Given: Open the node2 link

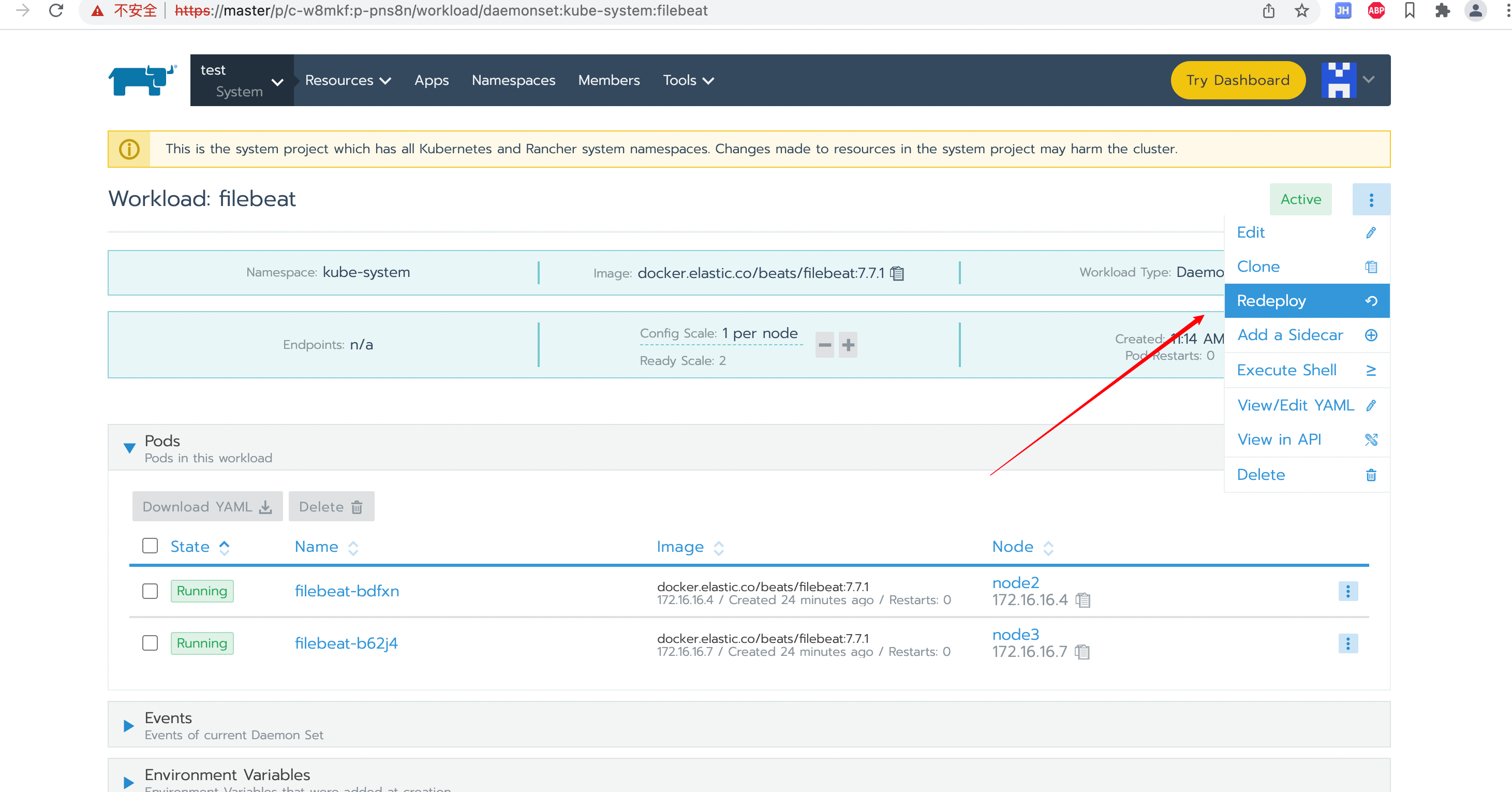Looking at the screenshot, I should coord(1015,583).
